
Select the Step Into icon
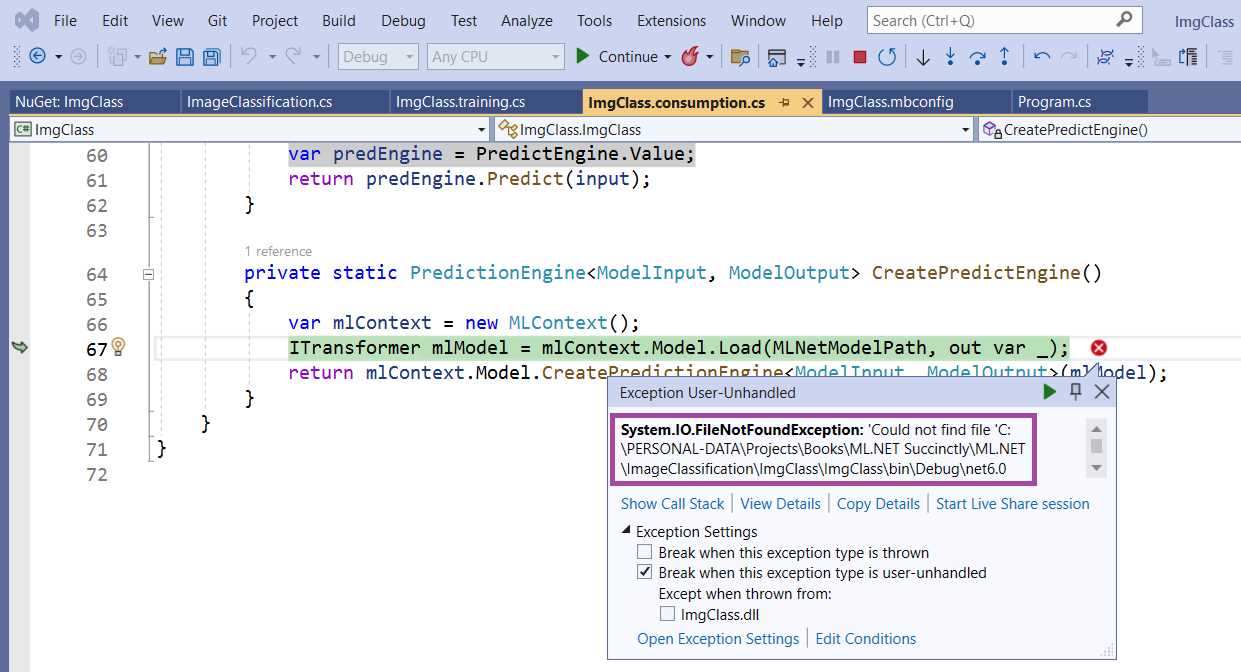pos(949,57)
